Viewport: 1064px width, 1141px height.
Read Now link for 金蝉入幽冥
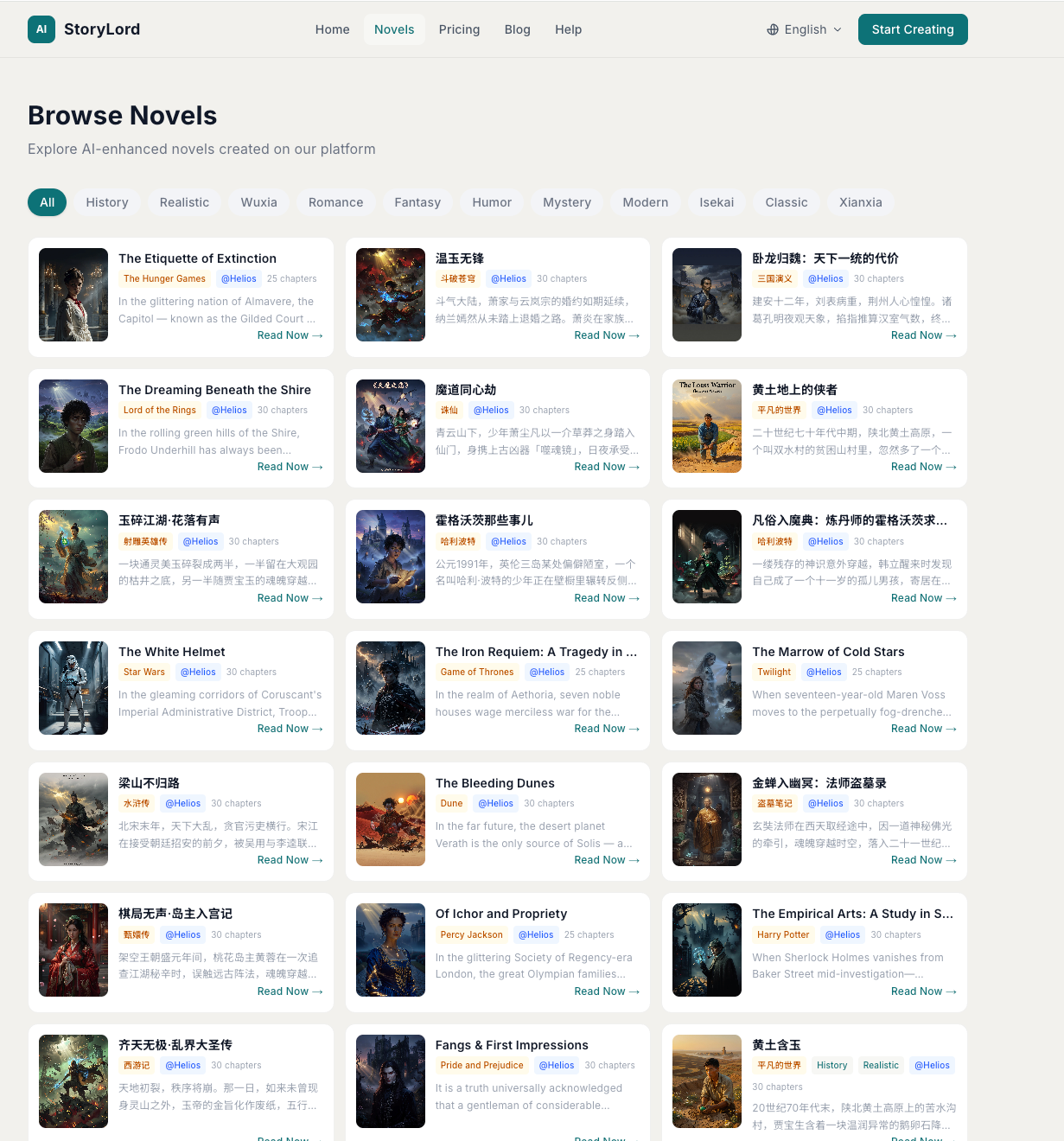[x=924, y=860]
